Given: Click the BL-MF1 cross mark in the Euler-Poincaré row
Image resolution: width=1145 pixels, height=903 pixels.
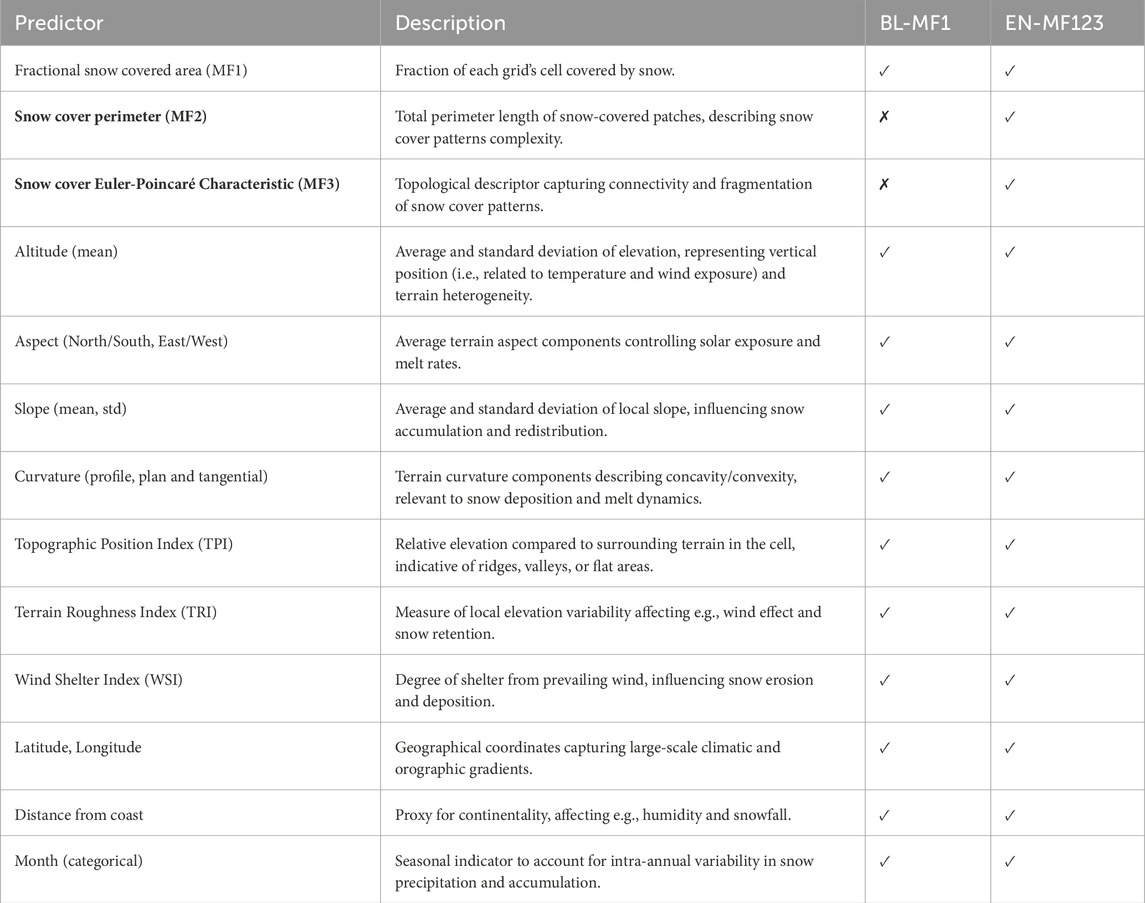Looking at the screenshot, I should click(885, 185).
